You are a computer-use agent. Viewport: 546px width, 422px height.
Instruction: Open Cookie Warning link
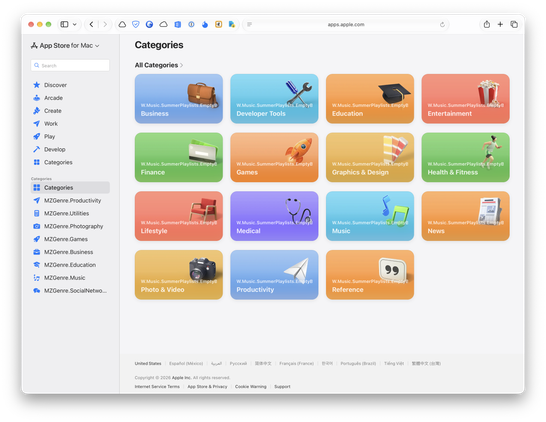point(251,386)
